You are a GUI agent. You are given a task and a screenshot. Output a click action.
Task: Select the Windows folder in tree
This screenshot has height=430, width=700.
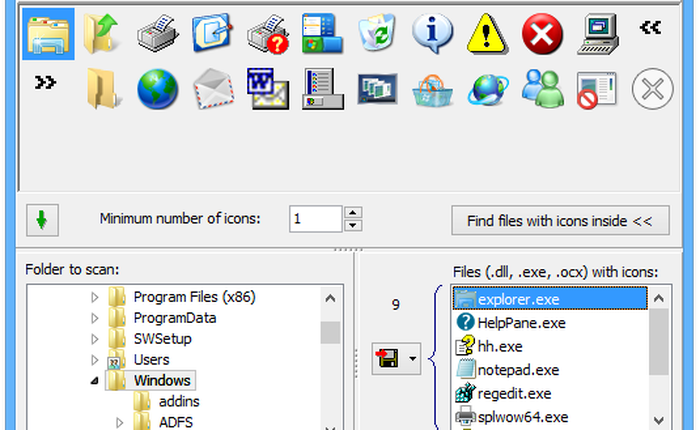point(162,380)
